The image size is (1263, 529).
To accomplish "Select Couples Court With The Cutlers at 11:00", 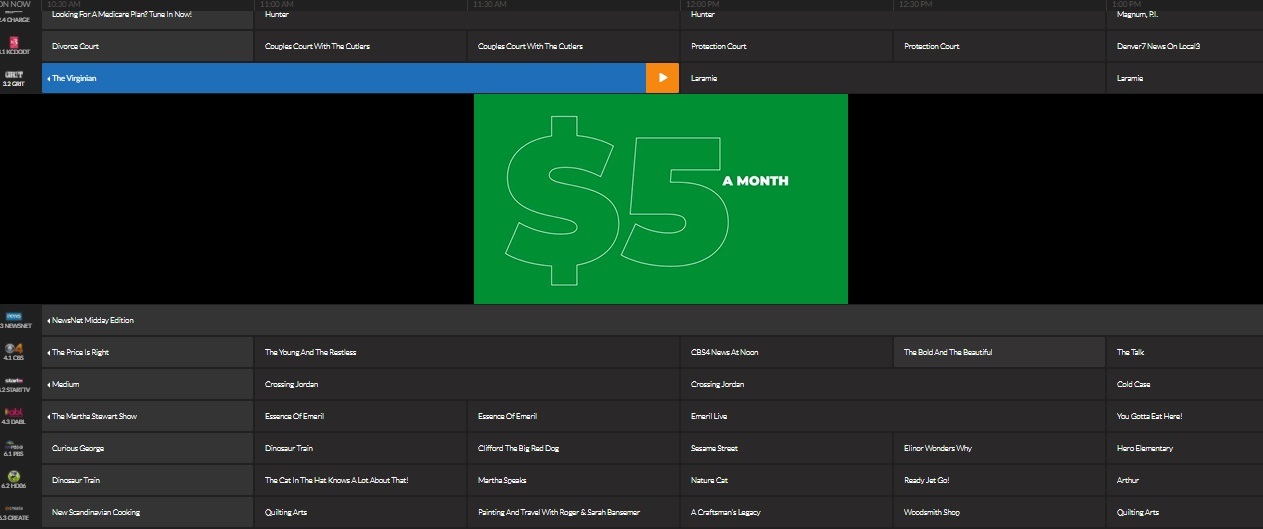I will 360,46.
